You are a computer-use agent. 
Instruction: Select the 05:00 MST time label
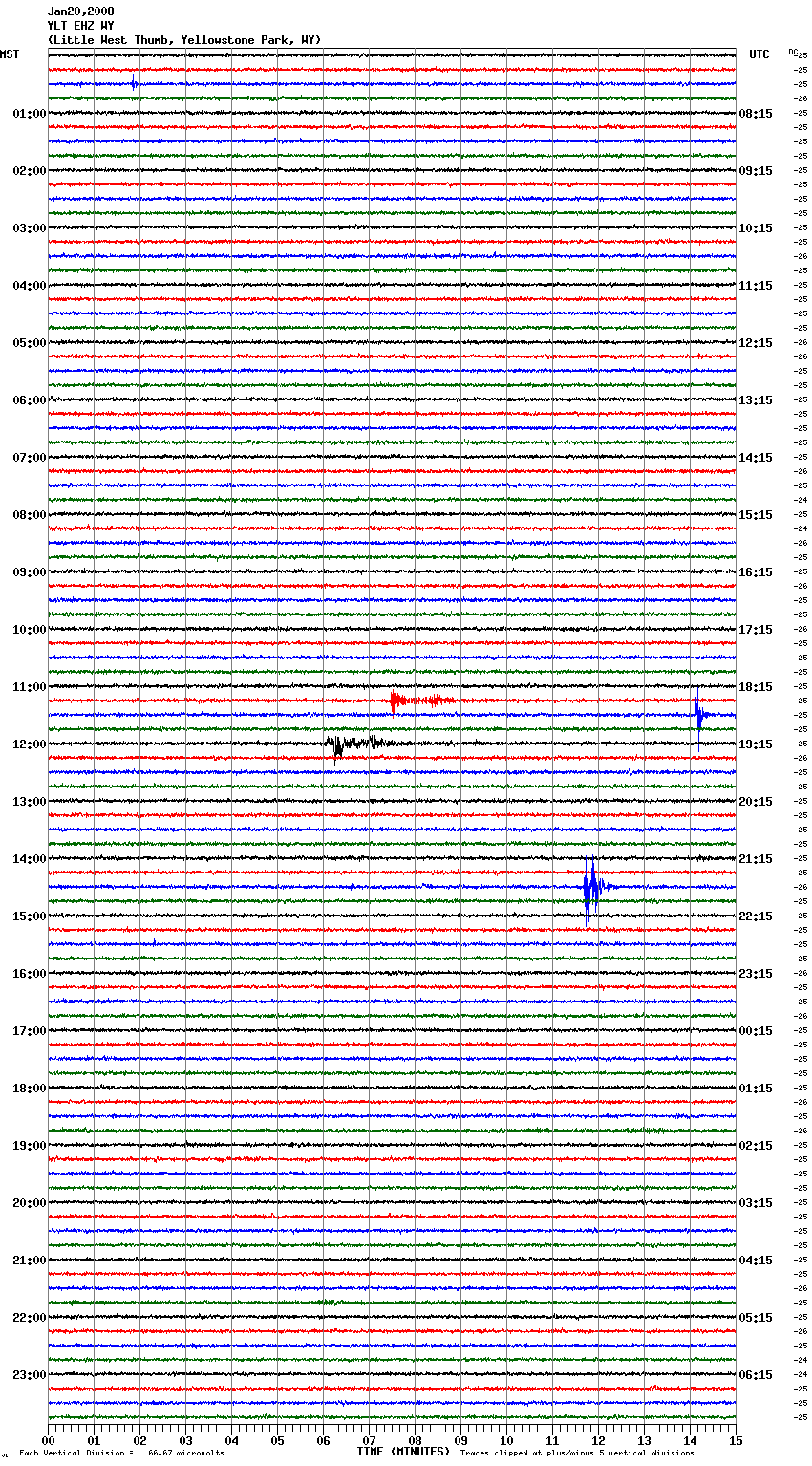[x=29, y=343]
